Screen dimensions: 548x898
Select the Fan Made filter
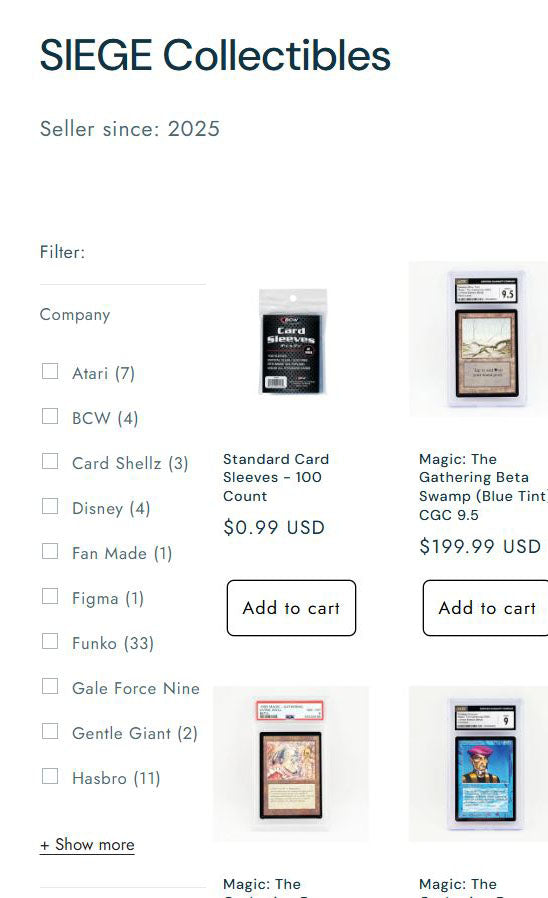click(50, 552)
